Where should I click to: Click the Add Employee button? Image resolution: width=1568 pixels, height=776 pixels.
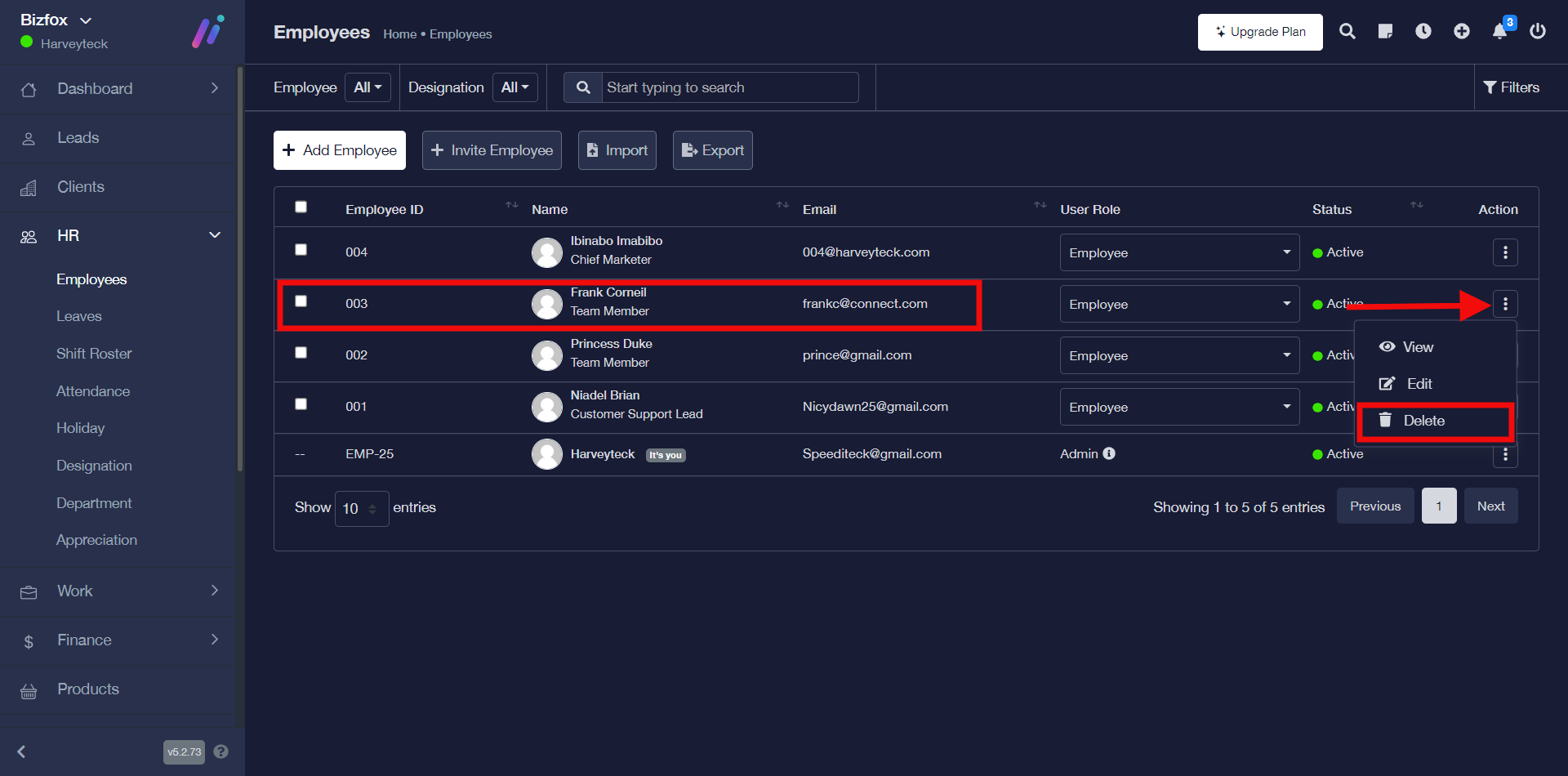click(x=339, y=150)
